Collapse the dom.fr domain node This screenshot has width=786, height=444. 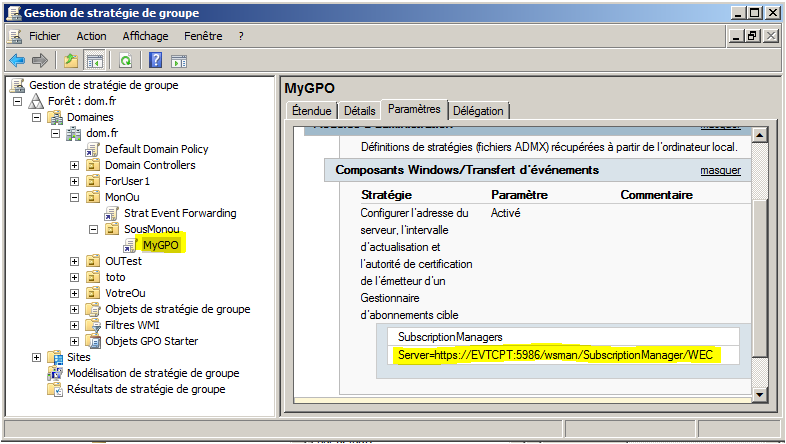tap(56, 133)
